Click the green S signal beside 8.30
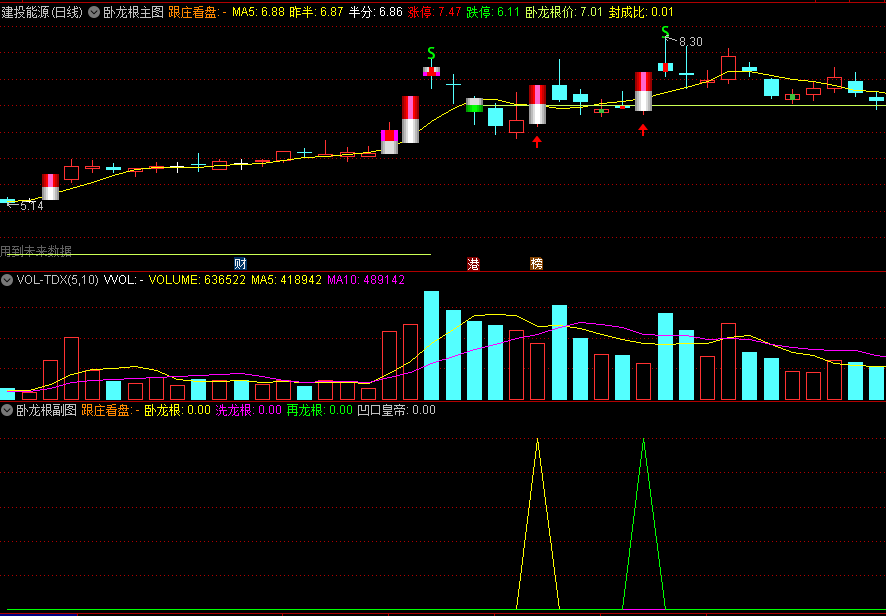886x616 pixels. [x=666, y=32]
